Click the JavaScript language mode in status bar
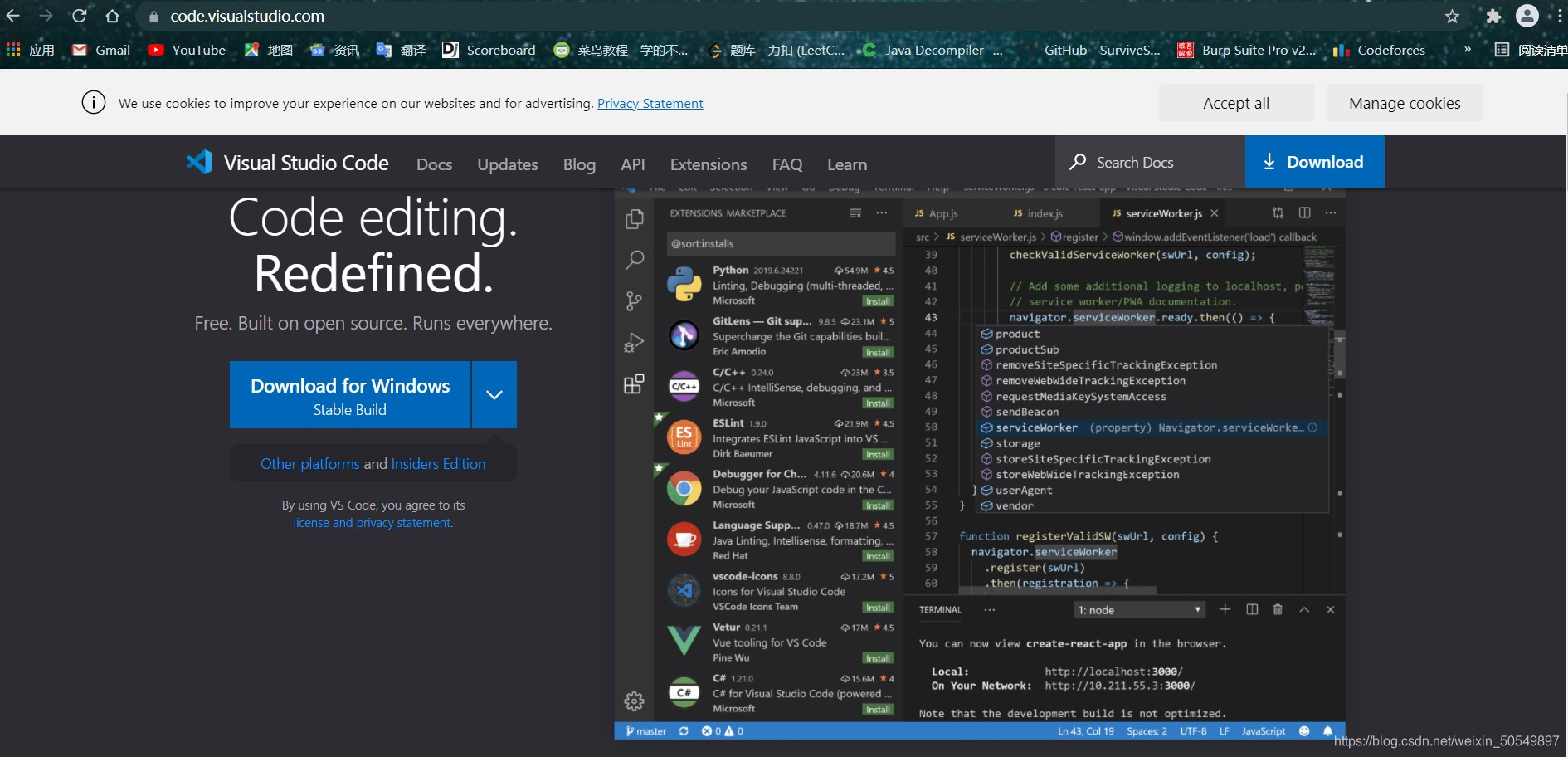Image resolution: width=1568 pixels, height=757 pixels. tap(1263, 731)
